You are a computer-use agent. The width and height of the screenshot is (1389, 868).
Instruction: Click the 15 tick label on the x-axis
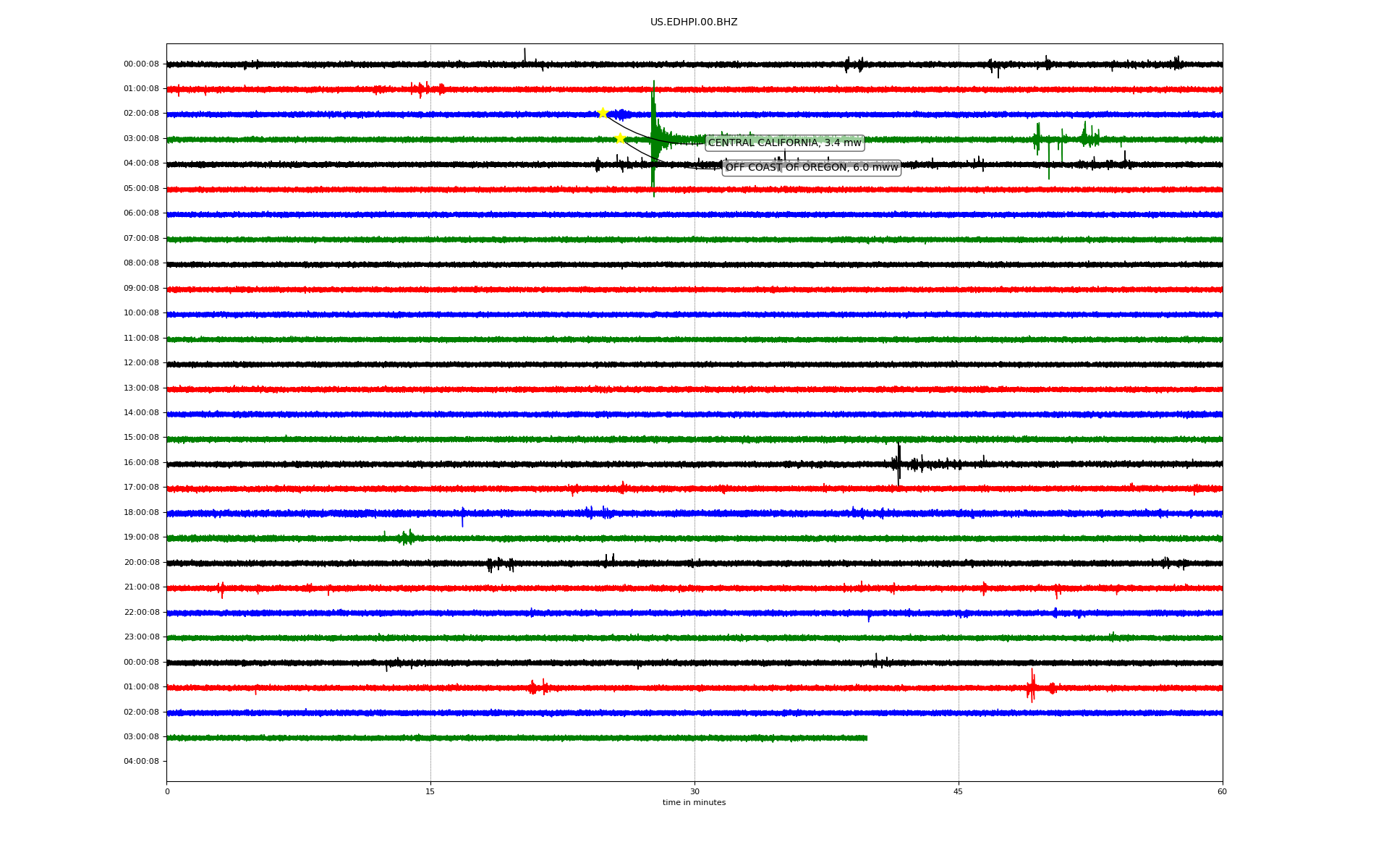tap(430, 791)
